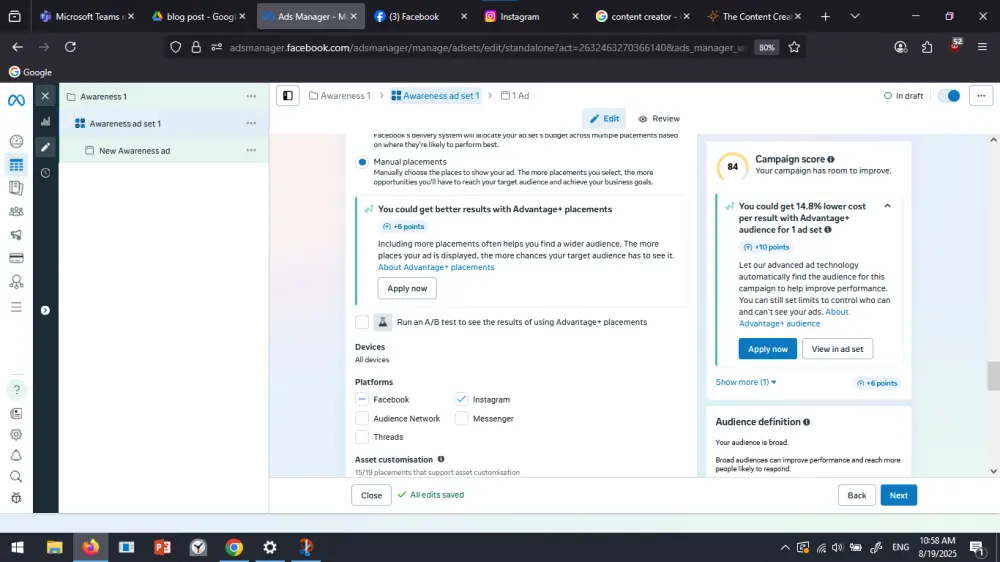Open PowerPoint from taskbar
Image resolution: width=1000 pixels, height=562 pixels.
click(162, 547)
